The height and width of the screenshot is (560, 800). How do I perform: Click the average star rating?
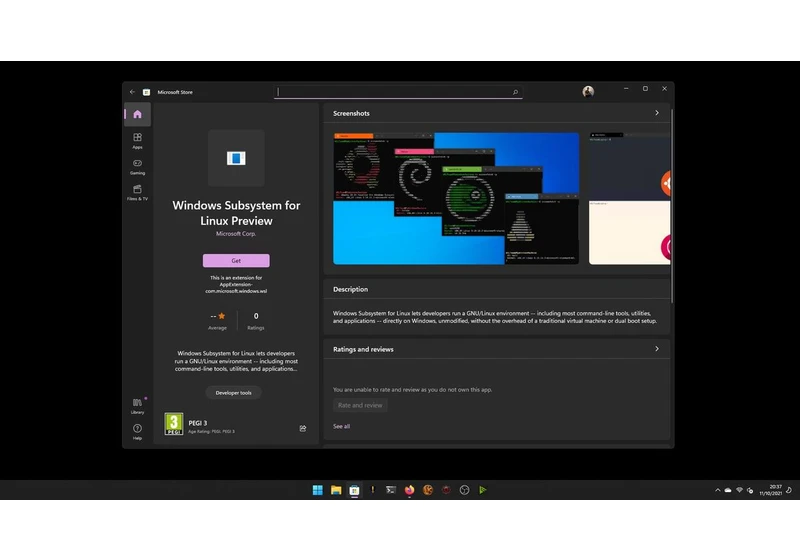coord(218,321)
